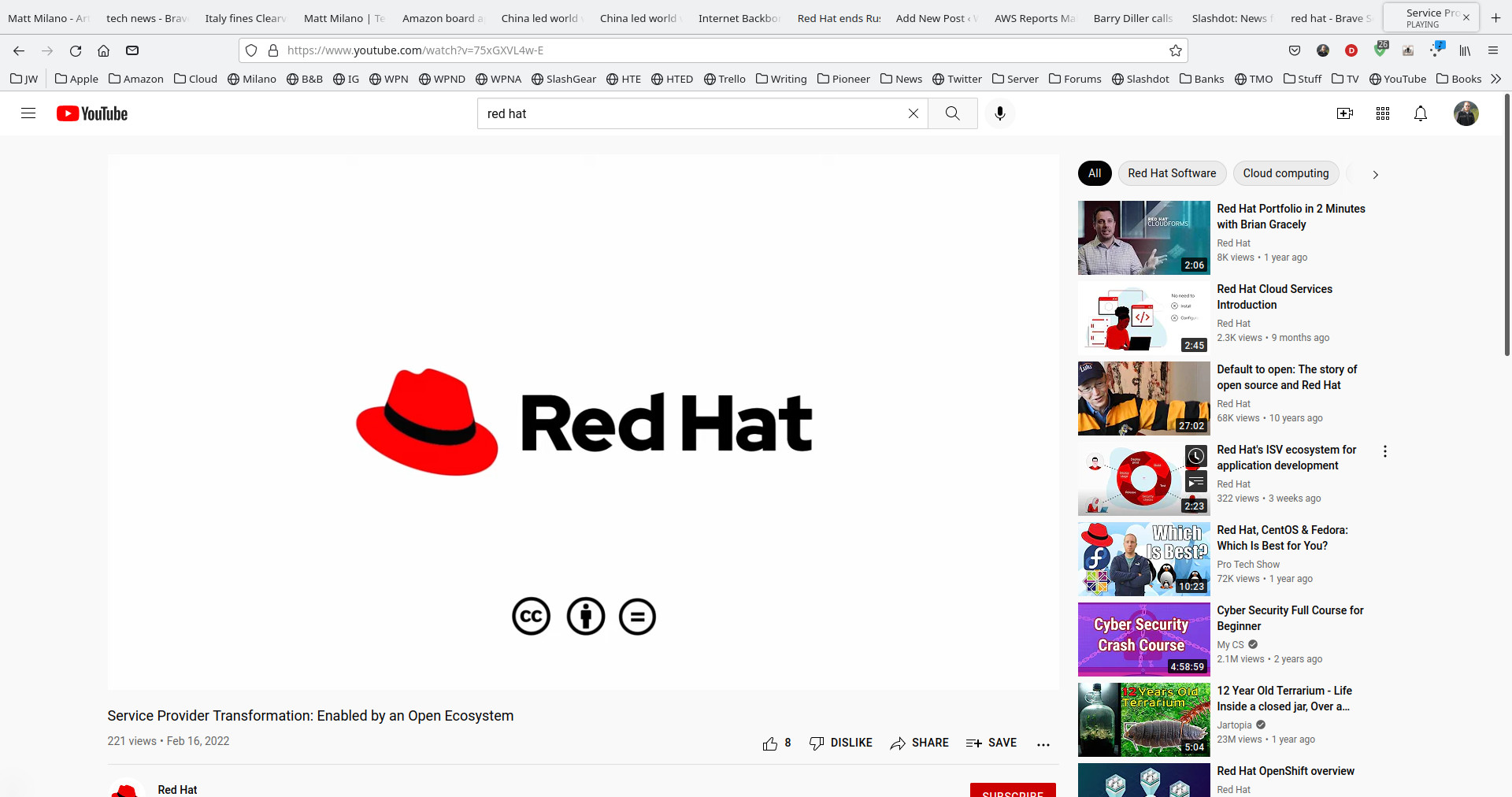This screenshot has height=797, width=1512.
Task: Open the browser home page
Action: pyautogui.click(x=103, y=50)
